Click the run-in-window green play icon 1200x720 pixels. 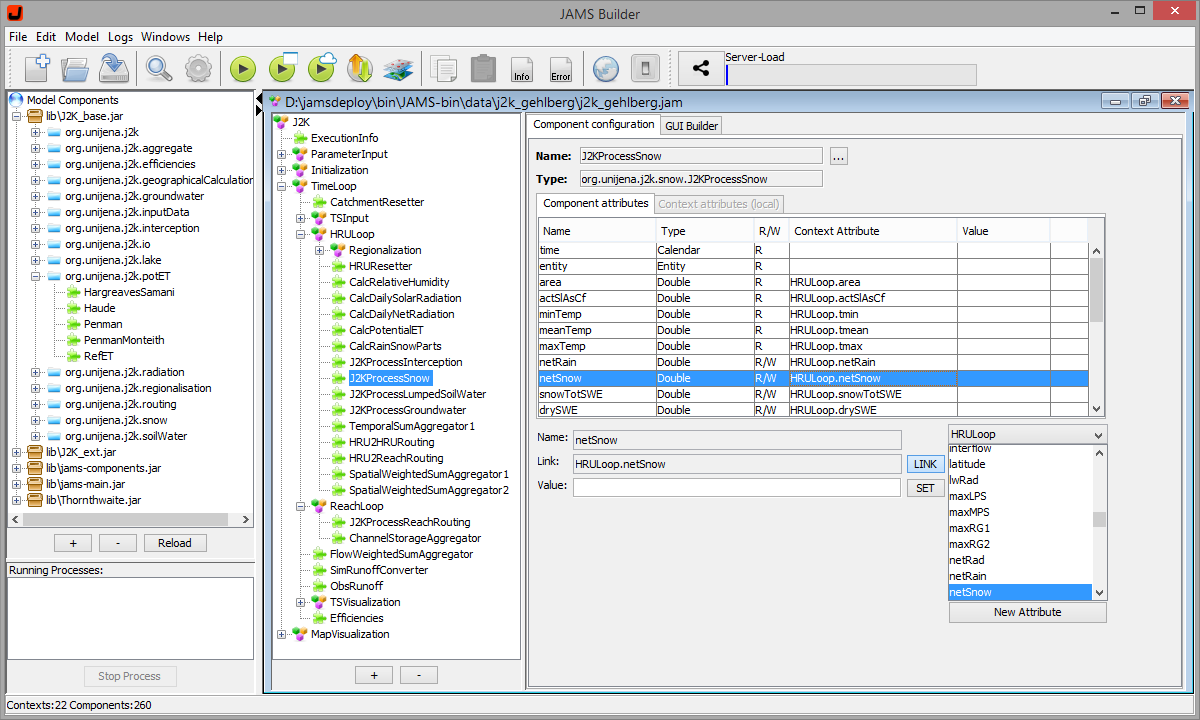click(283, 68)
